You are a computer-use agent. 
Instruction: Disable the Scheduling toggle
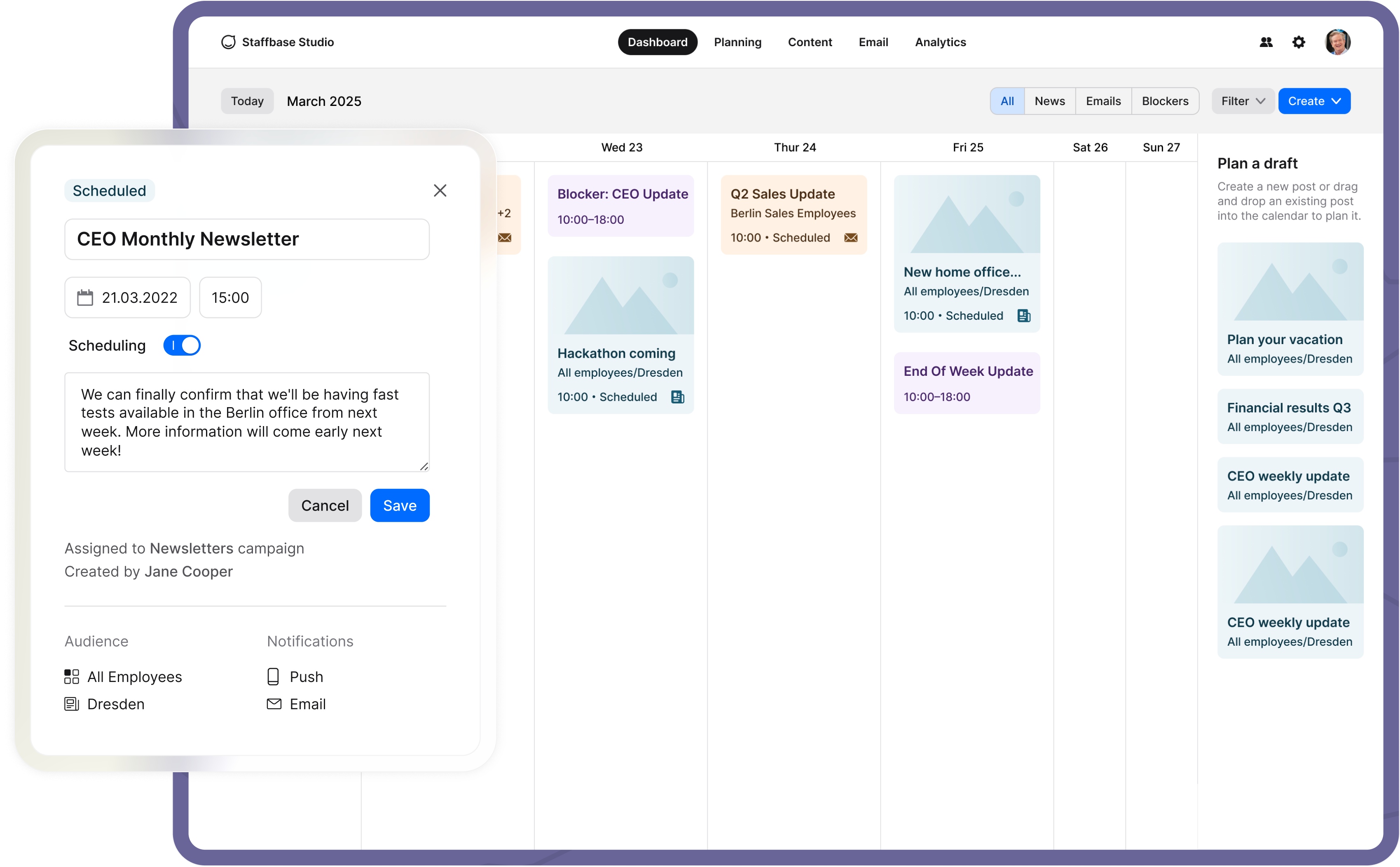point(182,345)
